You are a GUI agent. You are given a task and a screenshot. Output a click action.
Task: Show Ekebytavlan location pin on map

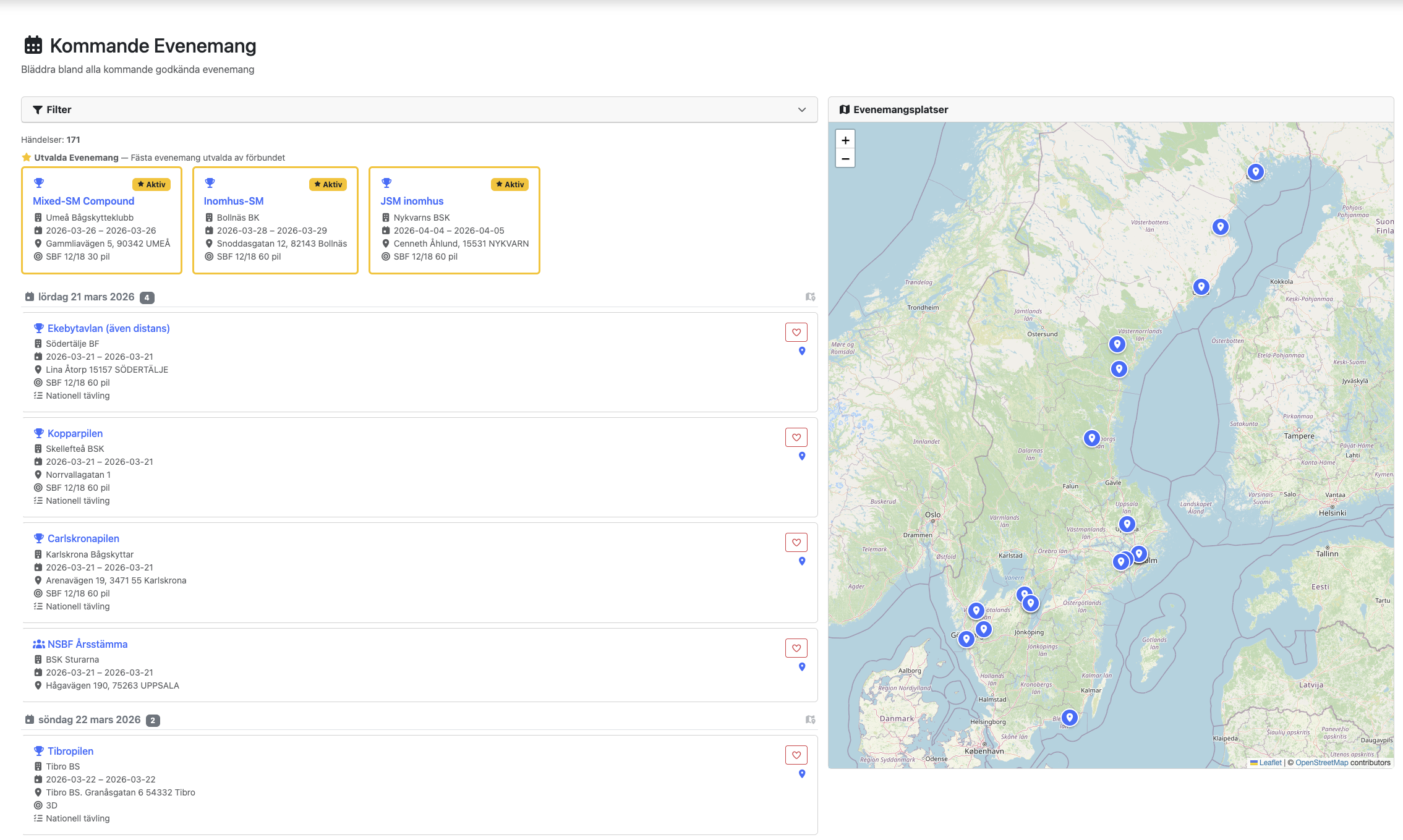(802, 351)
